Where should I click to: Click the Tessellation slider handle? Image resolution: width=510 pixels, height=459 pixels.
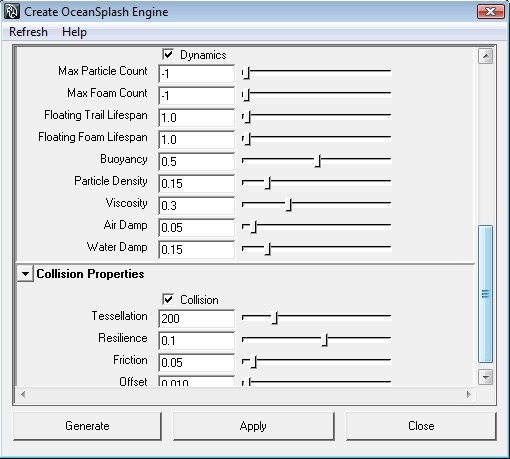(x=274, y=318)
